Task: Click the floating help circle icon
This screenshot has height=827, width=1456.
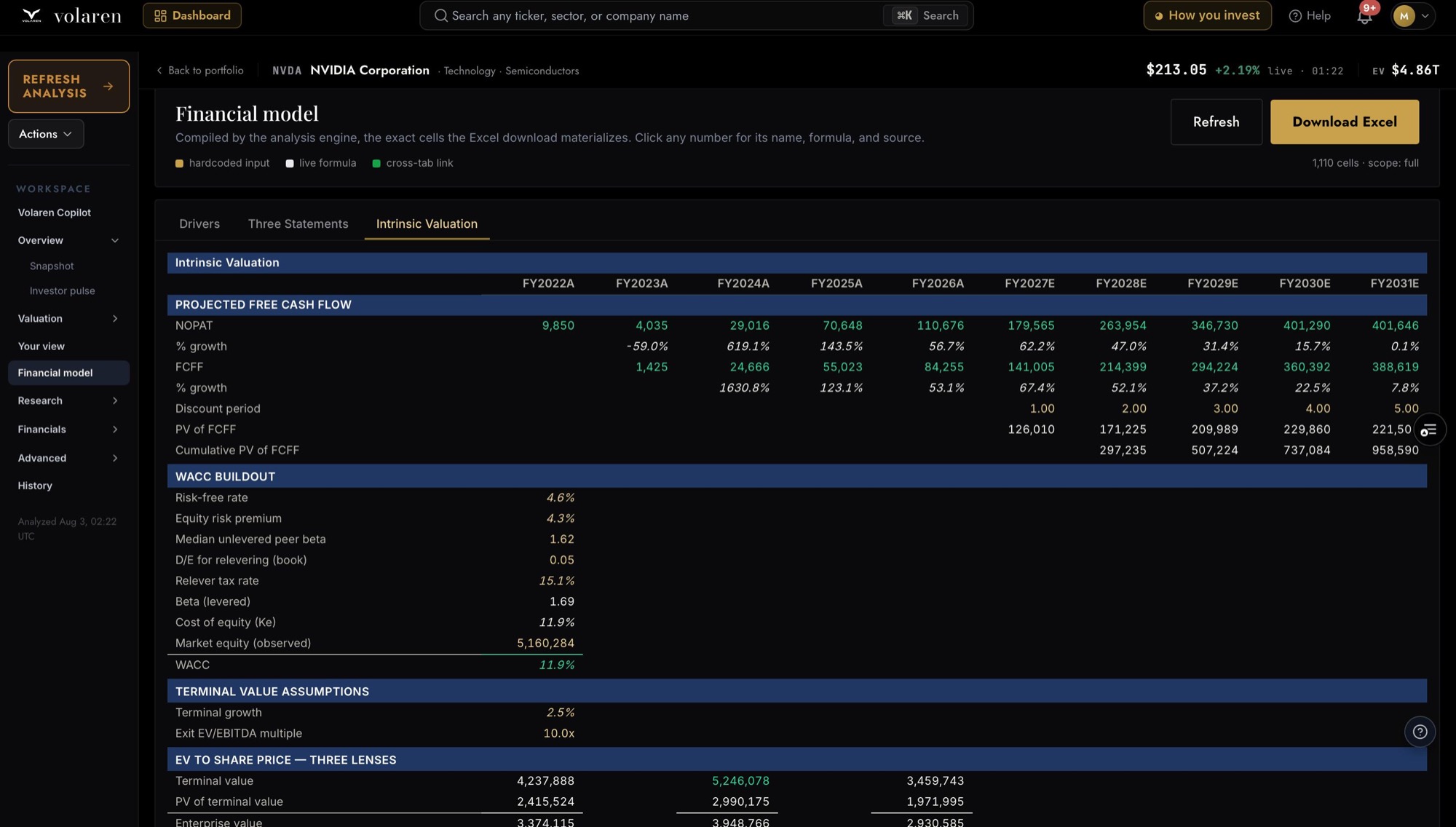Action: [1420, 732]
